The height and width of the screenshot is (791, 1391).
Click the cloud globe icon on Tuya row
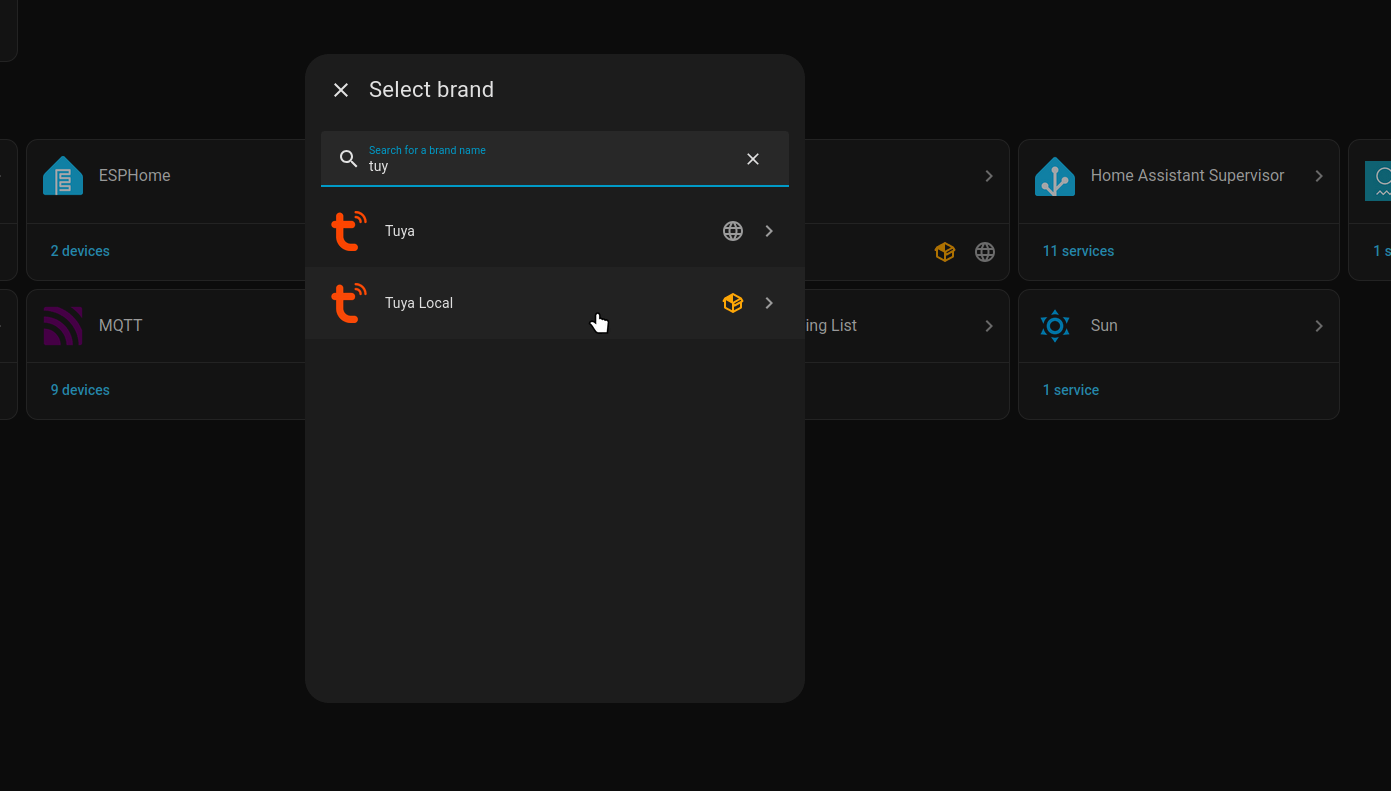tap(733, 231)
